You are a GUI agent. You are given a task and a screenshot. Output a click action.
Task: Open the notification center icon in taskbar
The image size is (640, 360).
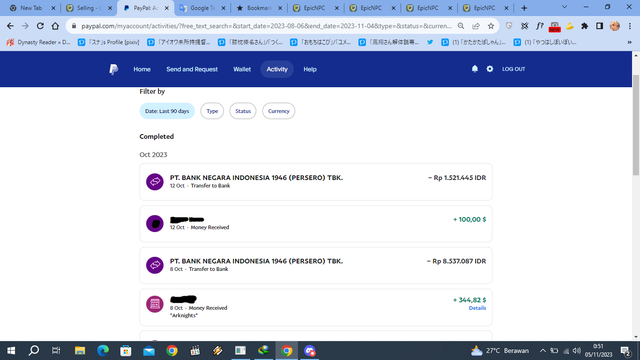(625, 351)
